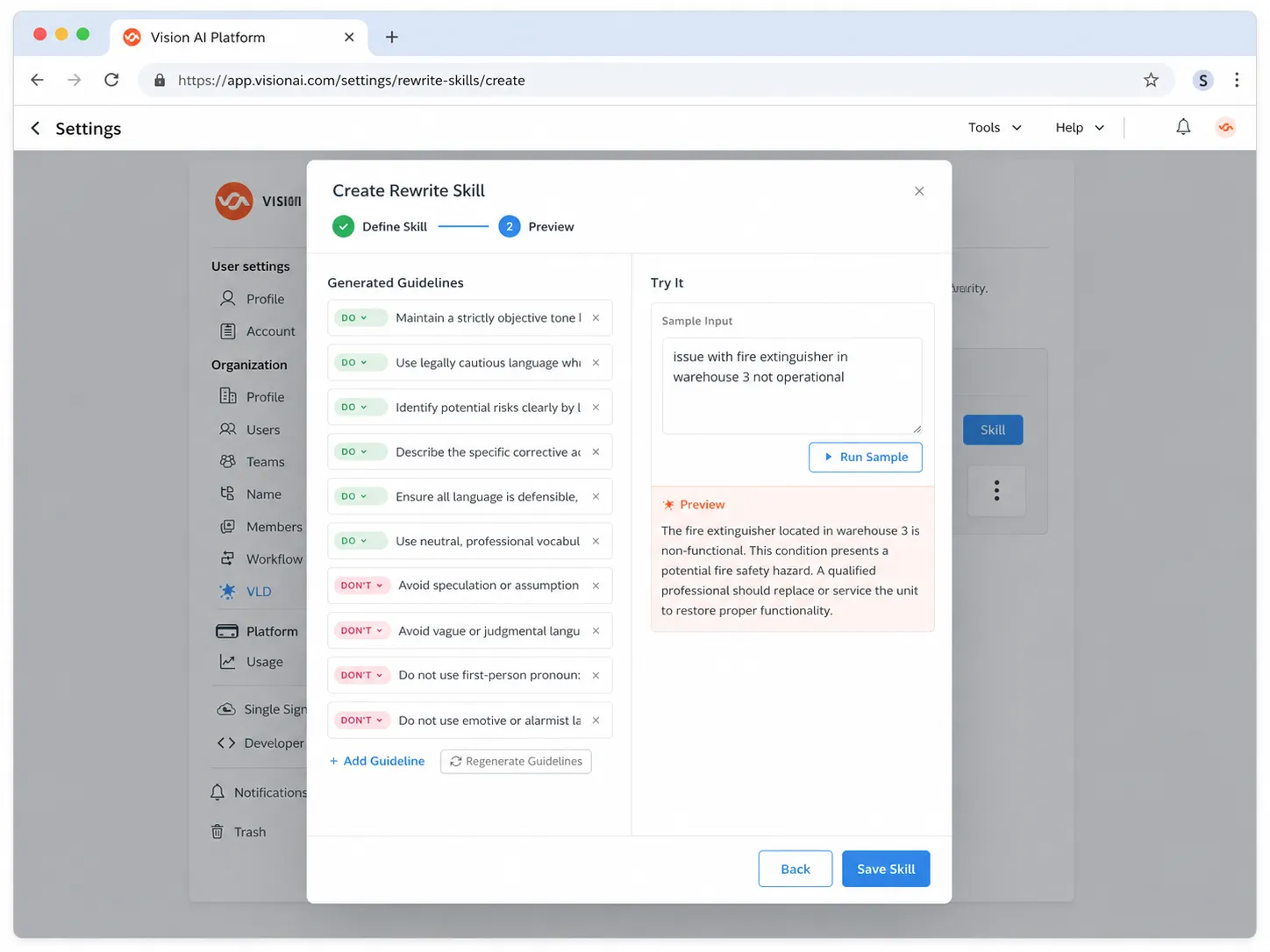Open the Users settings page
1270x952 pixels.
[250, 430]
